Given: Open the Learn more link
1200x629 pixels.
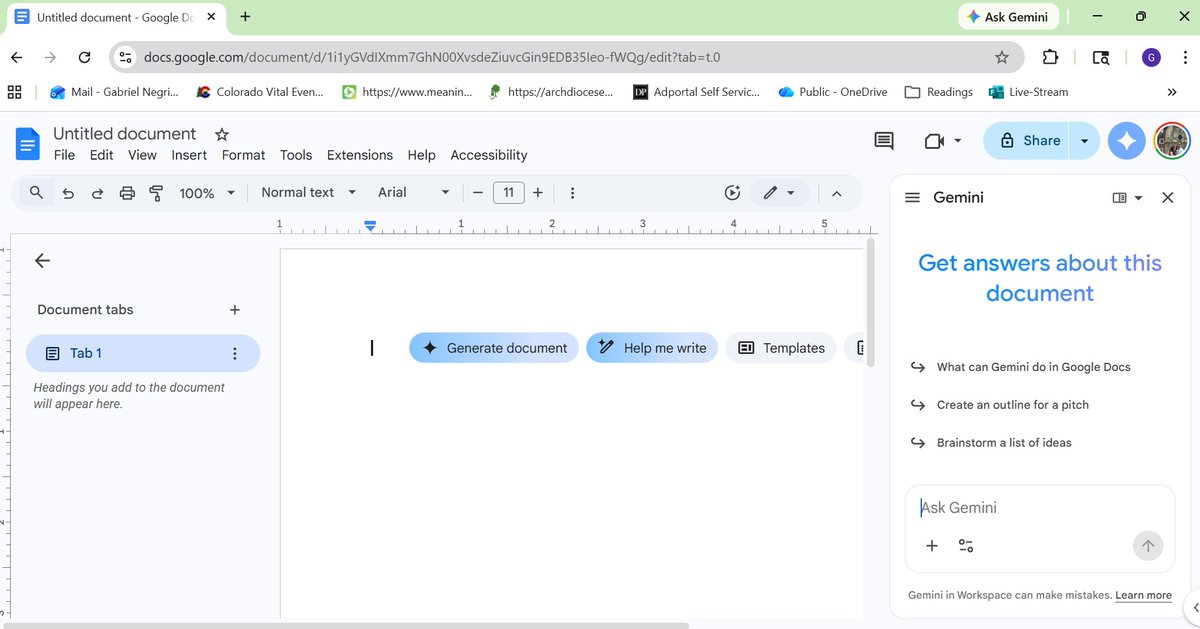Looking at the screenshot, I should [1144, 595].
